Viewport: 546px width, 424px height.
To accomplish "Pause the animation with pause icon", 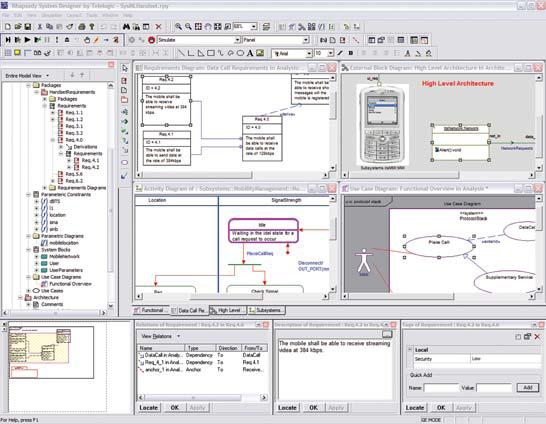I will pos(47,40).
